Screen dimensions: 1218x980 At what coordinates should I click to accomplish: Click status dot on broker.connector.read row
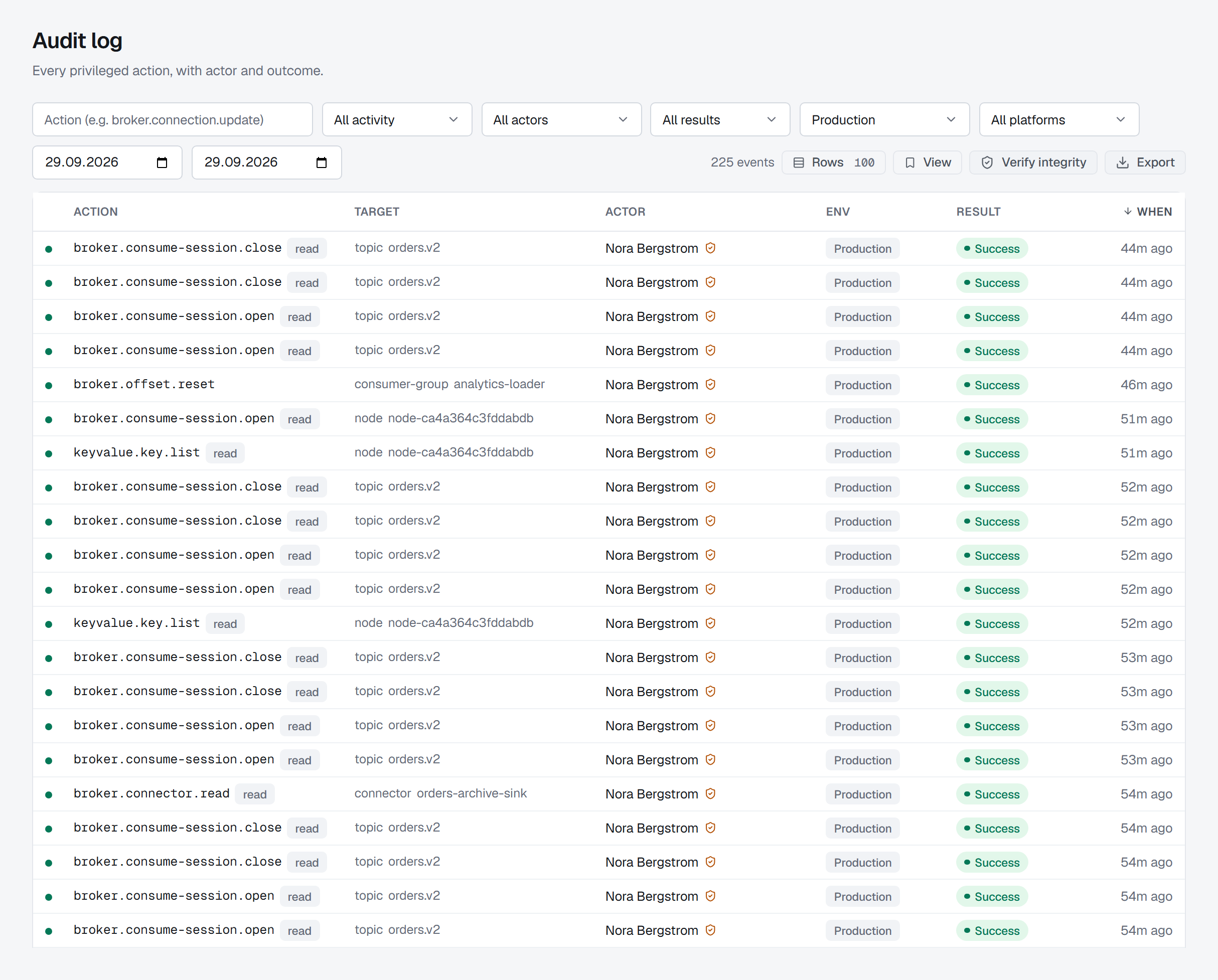tap(49, 795)
